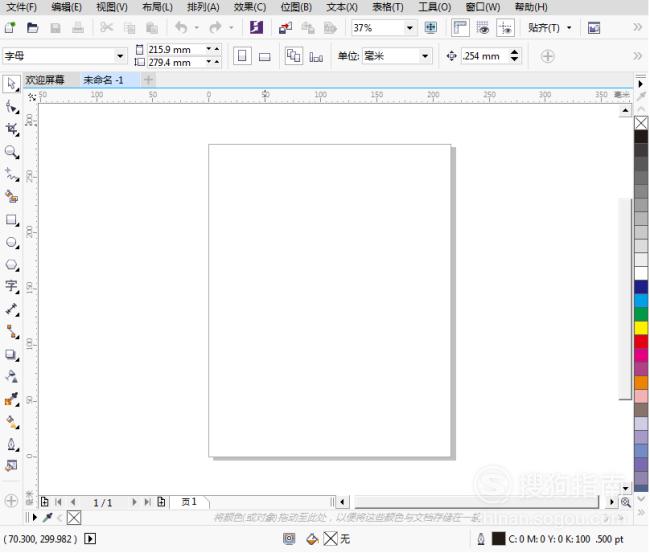Select the Transparency tool
The width and height of the screenshot is (650, 553).
tap(12, 376)
